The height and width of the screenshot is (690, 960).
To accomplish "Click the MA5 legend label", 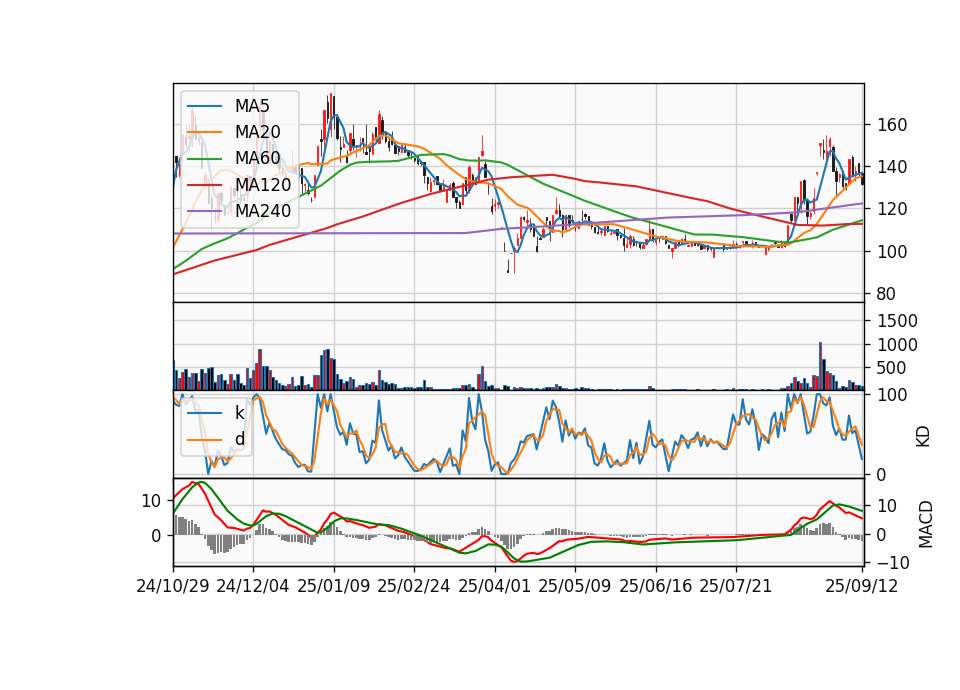I will click(252, 106).
